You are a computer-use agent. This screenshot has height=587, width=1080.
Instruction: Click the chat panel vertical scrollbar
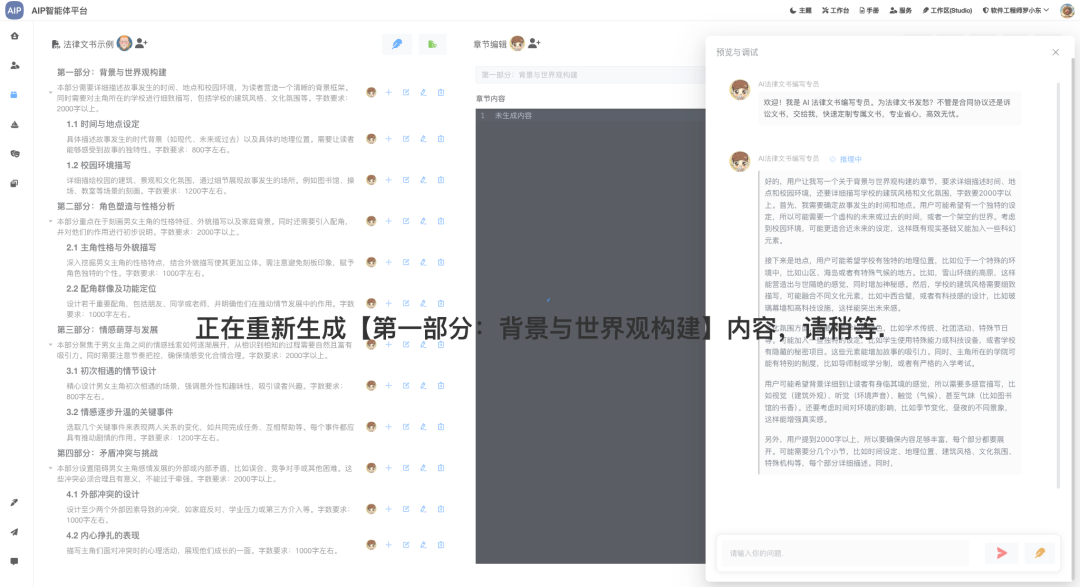point(1059,286)
